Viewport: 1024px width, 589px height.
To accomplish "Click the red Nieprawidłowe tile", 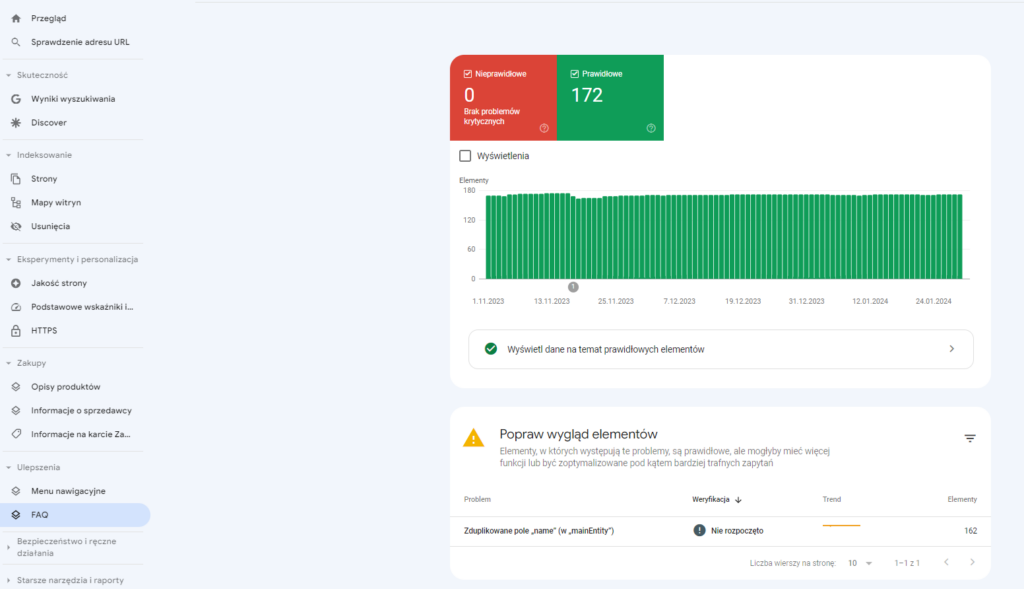I will coord(504,98).
